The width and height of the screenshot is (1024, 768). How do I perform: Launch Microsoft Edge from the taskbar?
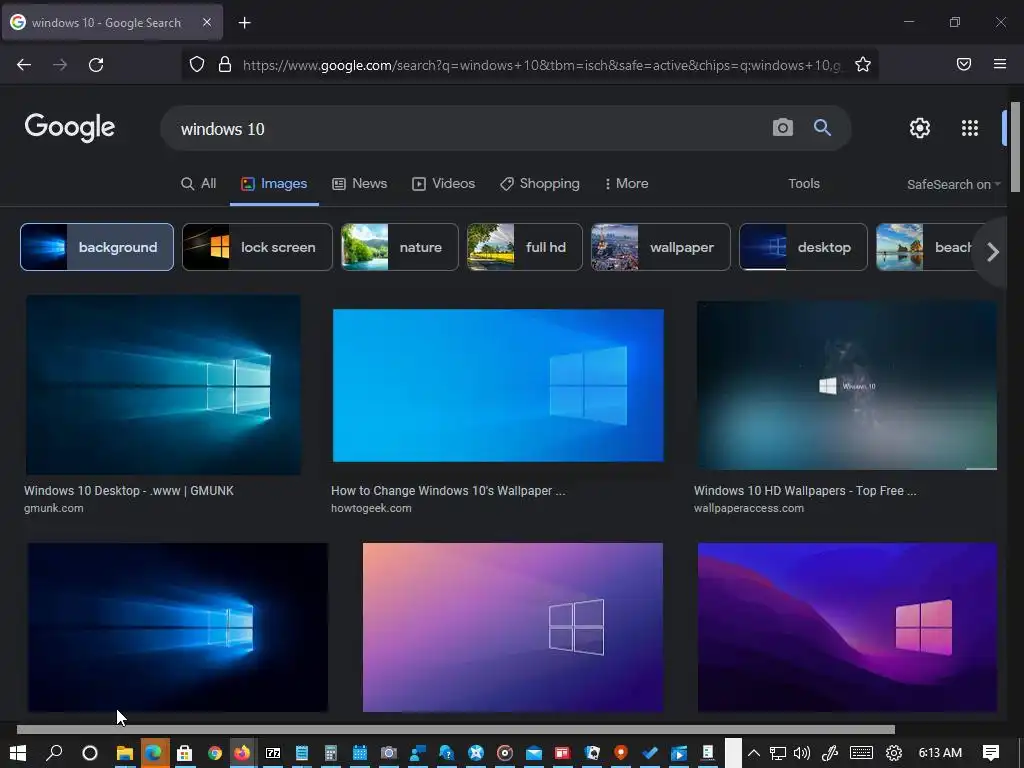[x=154, y=753]
